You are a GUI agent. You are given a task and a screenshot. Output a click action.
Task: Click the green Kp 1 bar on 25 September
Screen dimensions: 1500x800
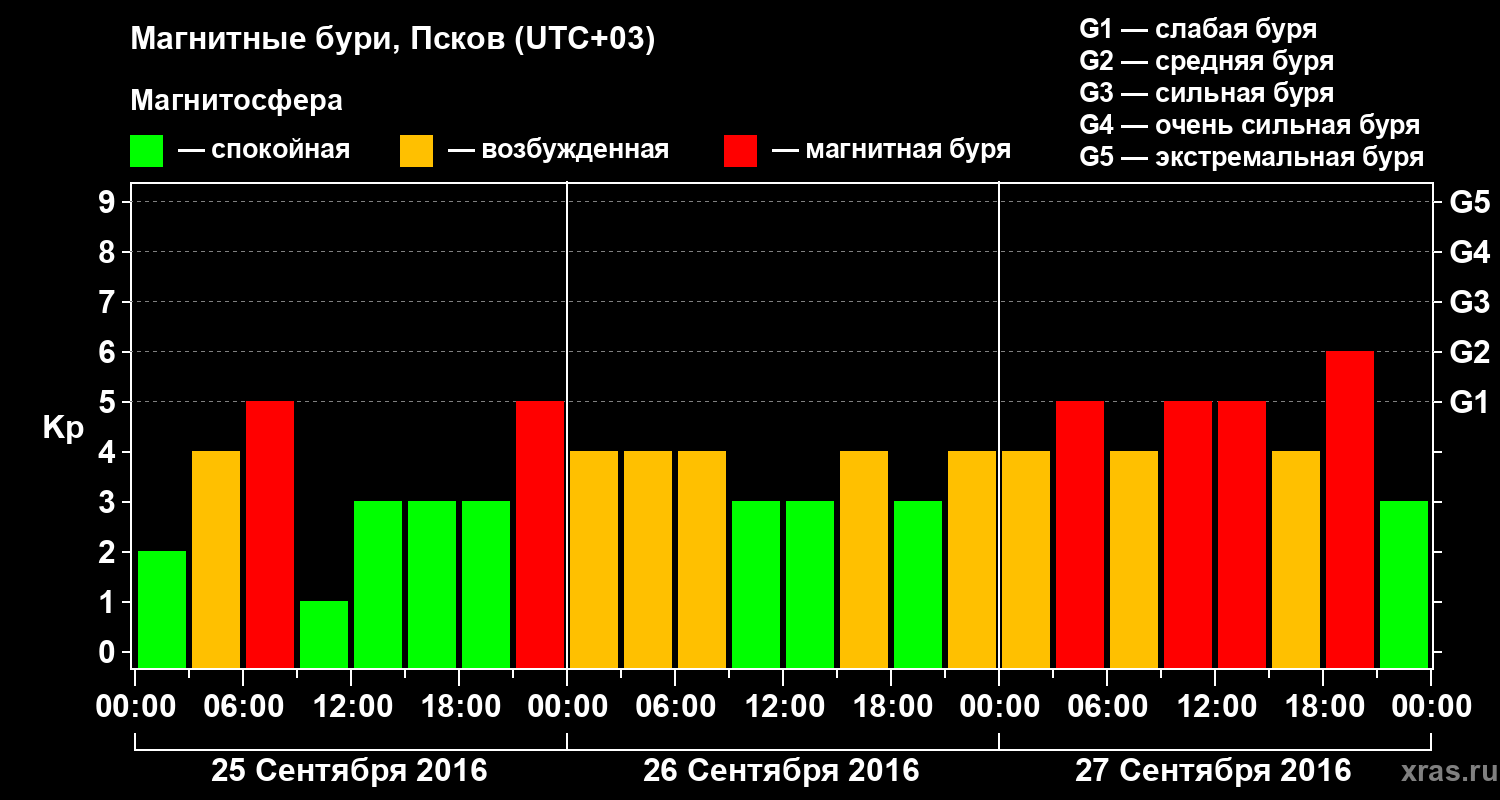324,634
